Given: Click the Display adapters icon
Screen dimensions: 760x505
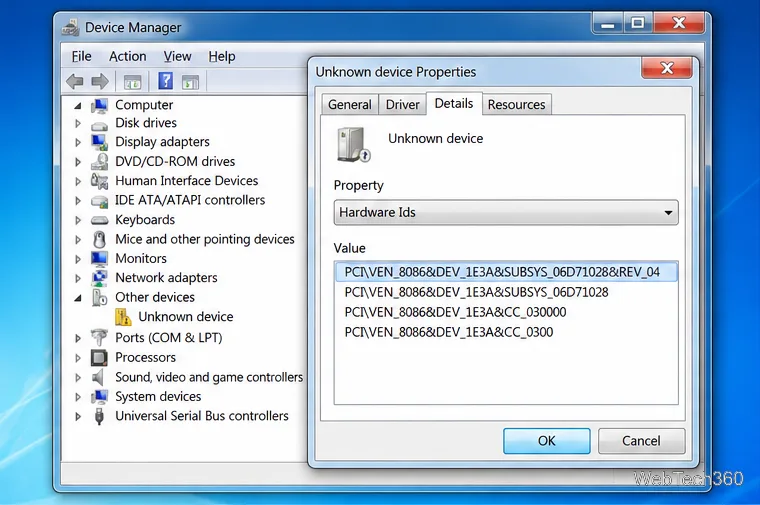Looking at the screenshot, I should click(100, 142).
